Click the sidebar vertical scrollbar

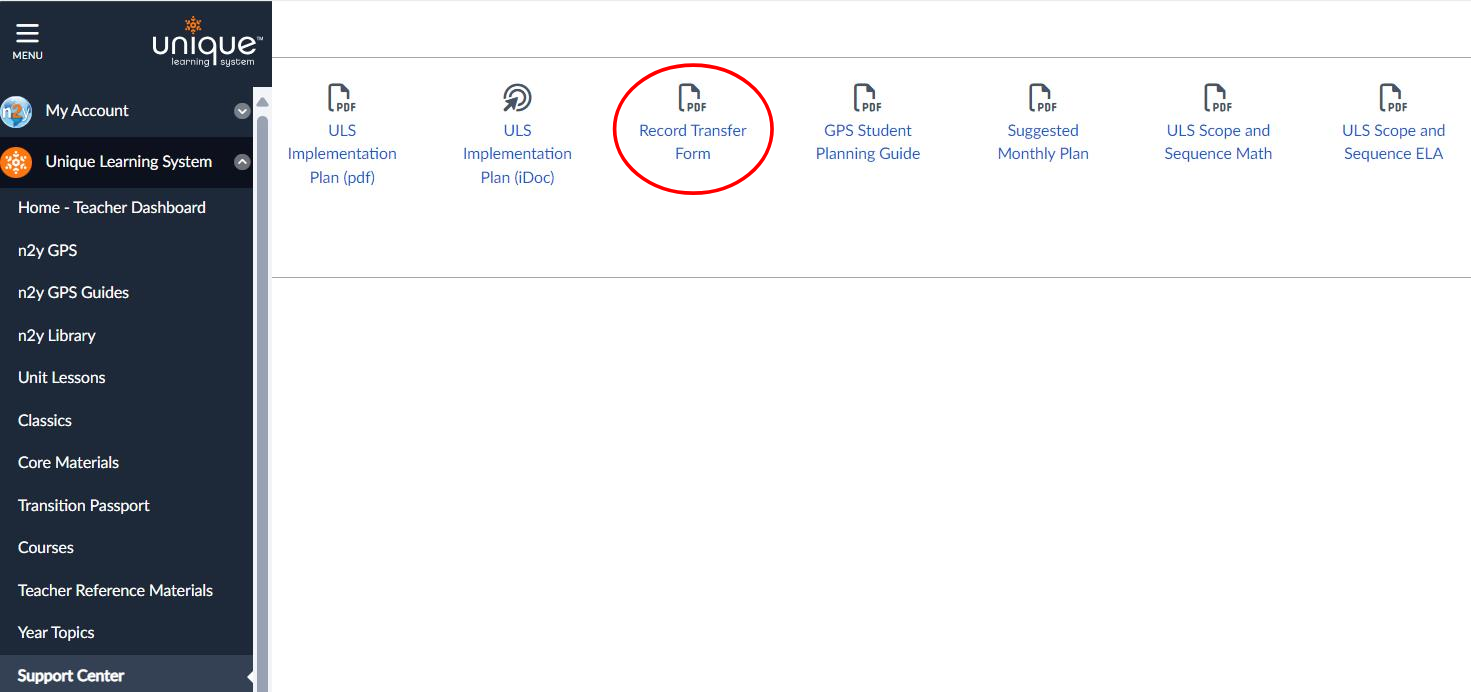point(262,400)
